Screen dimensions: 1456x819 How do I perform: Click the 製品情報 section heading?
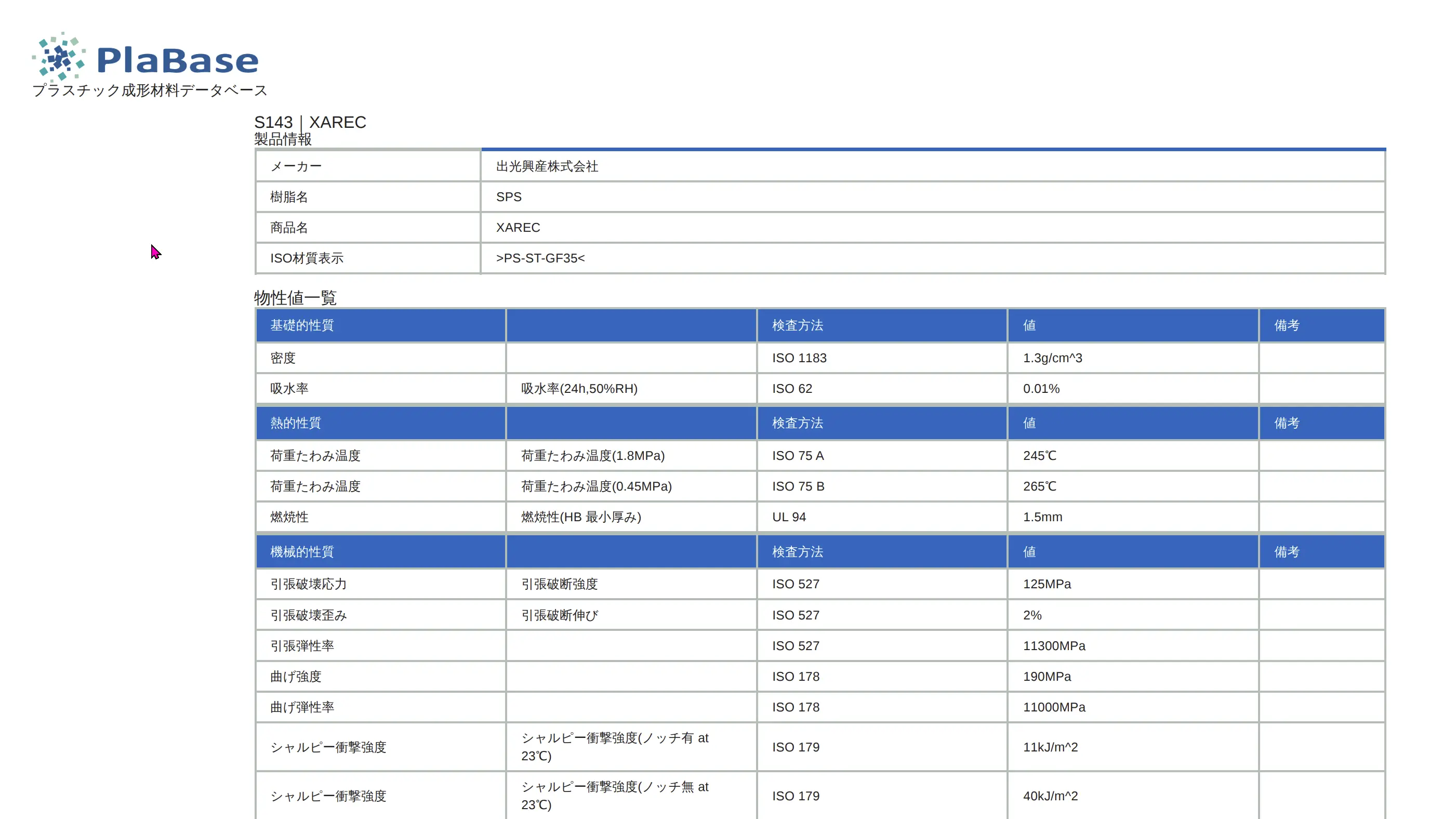point(283,139)
